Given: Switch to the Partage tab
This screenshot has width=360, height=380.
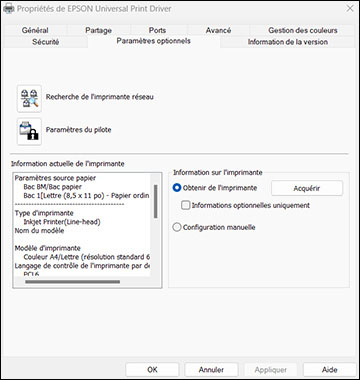Looking at the screenshot, I should pos(98,30).
